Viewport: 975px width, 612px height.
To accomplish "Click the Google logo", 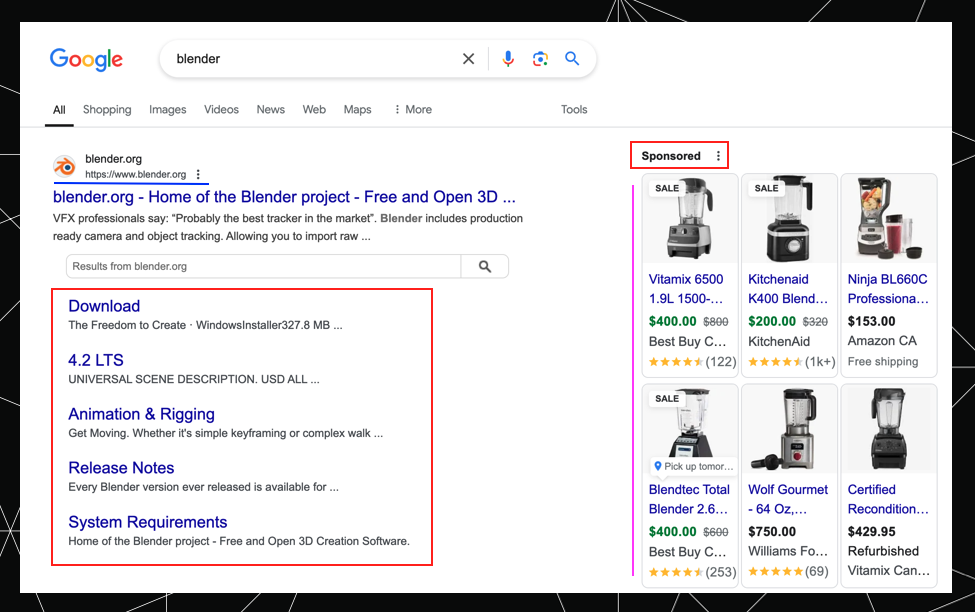I will (x=86, y=59).
